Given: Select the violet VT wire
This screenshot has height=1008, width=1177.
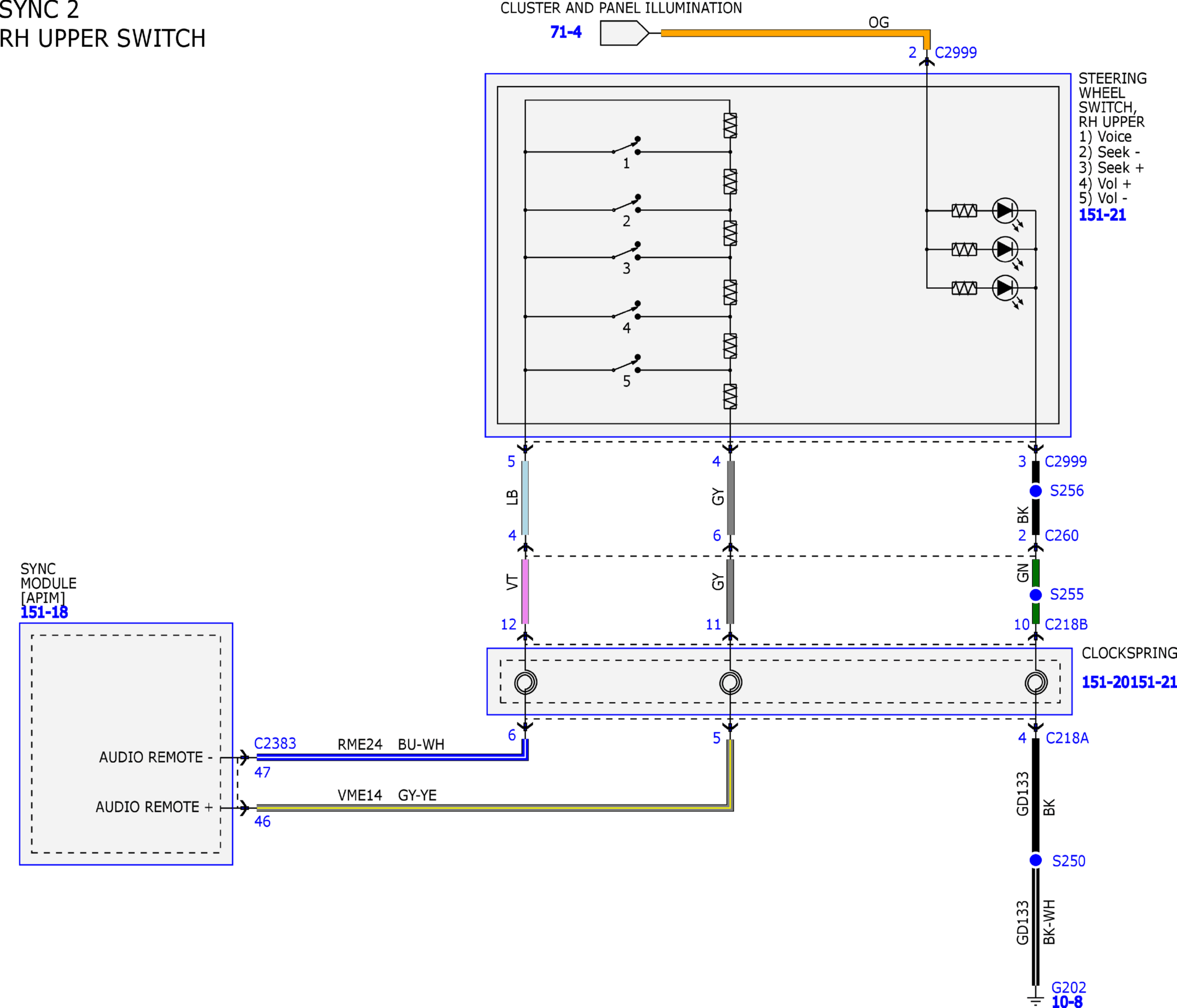Looking at the screenshot, I should click(525, 592).
